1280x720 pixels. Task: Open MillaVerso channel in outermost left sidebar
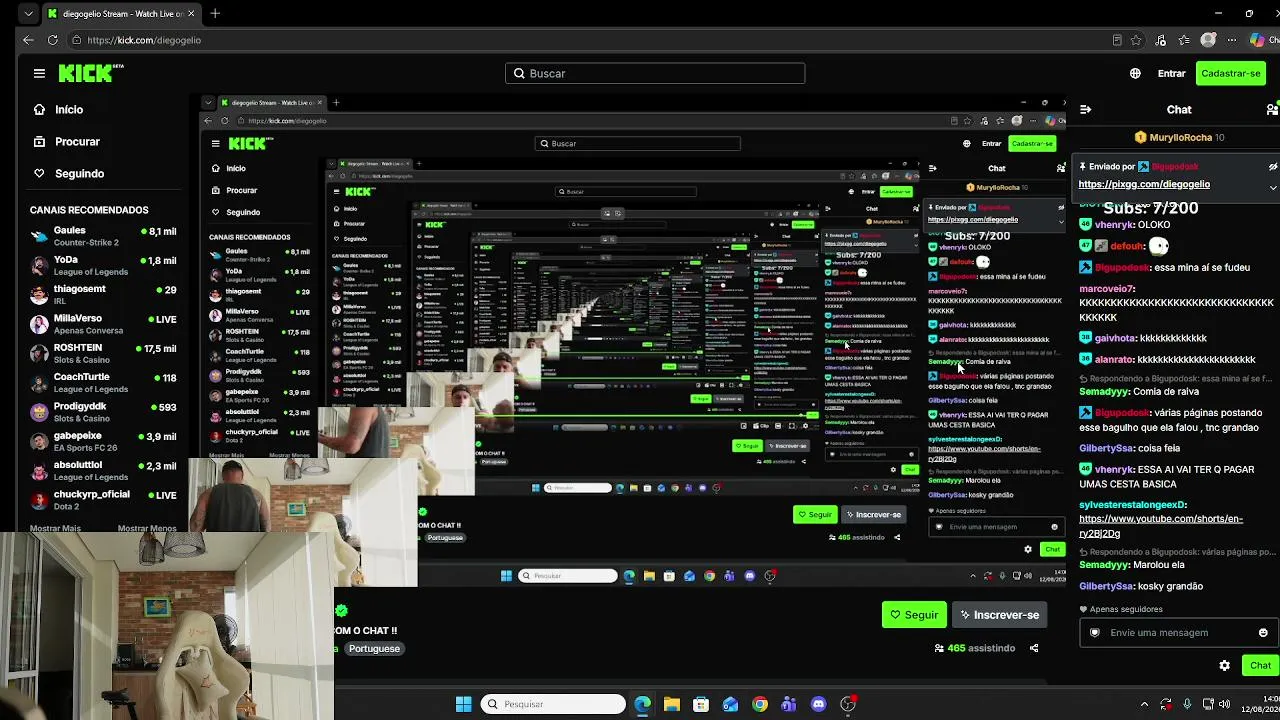pyautogui.click(x=103, y=323)
